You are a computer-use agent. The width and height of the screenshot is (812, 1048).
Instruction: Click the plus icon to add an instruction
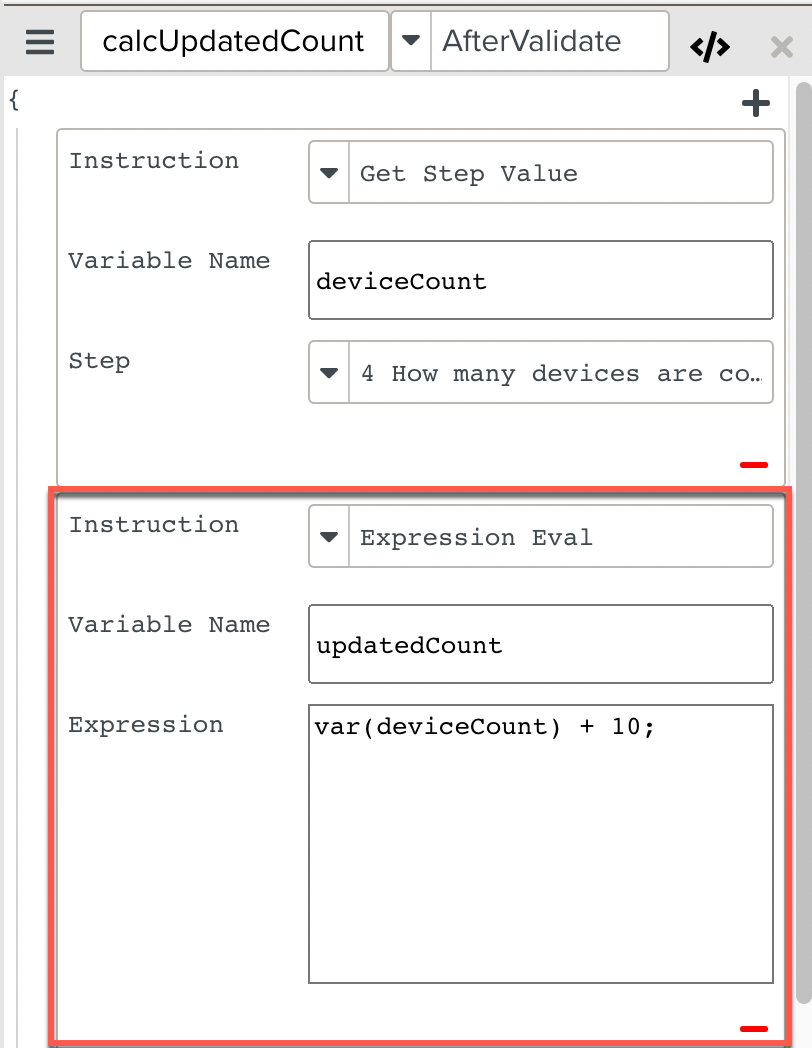757,102
